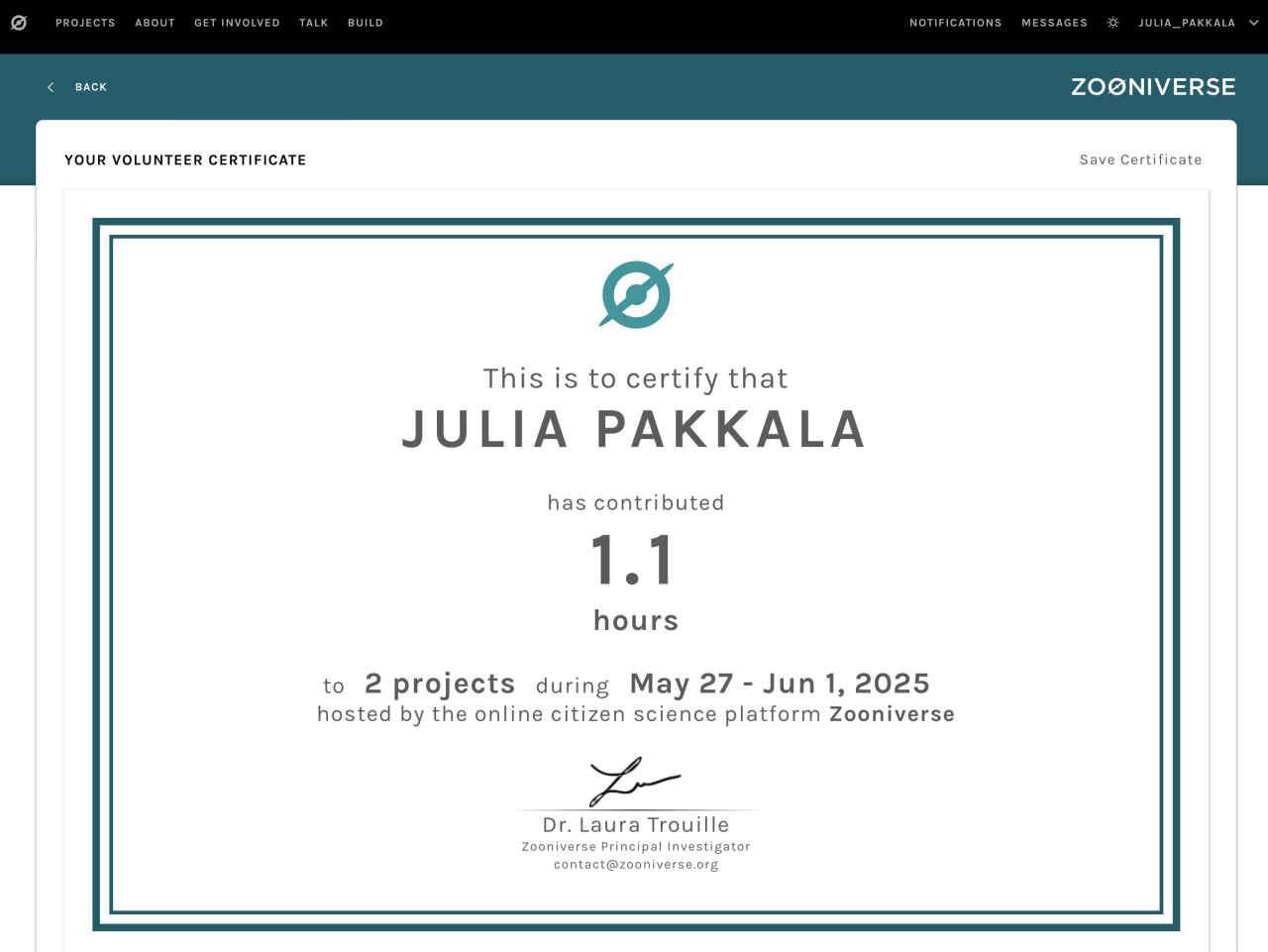Click 'This is to certify that' text
Viewport: 1268px width, 952px height.
click(x=636, y=378)
